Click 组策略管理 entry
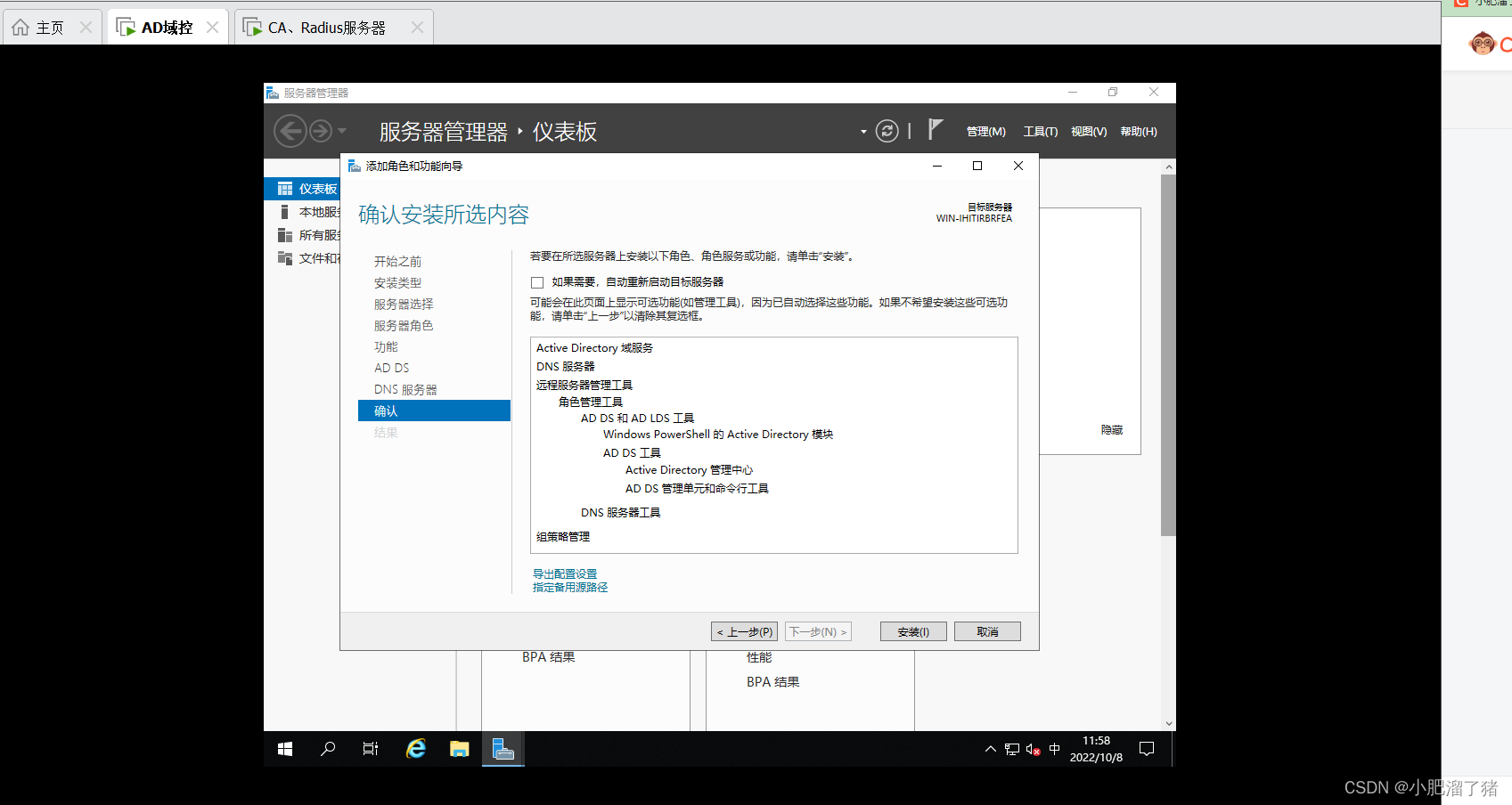This screenshot has height=805, width=1512. (x=563, y=537)
